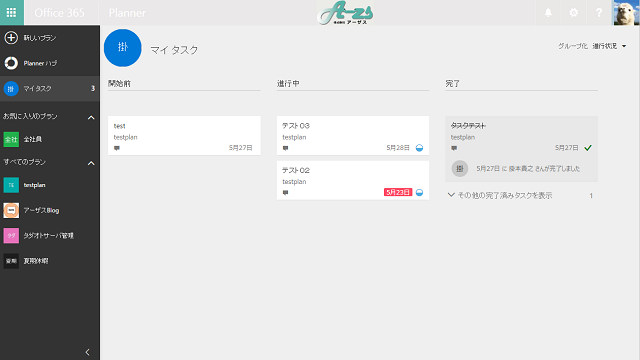Click the green 全社員 plan tile icon
Viewport: 640px width, 360px height.
11,139
